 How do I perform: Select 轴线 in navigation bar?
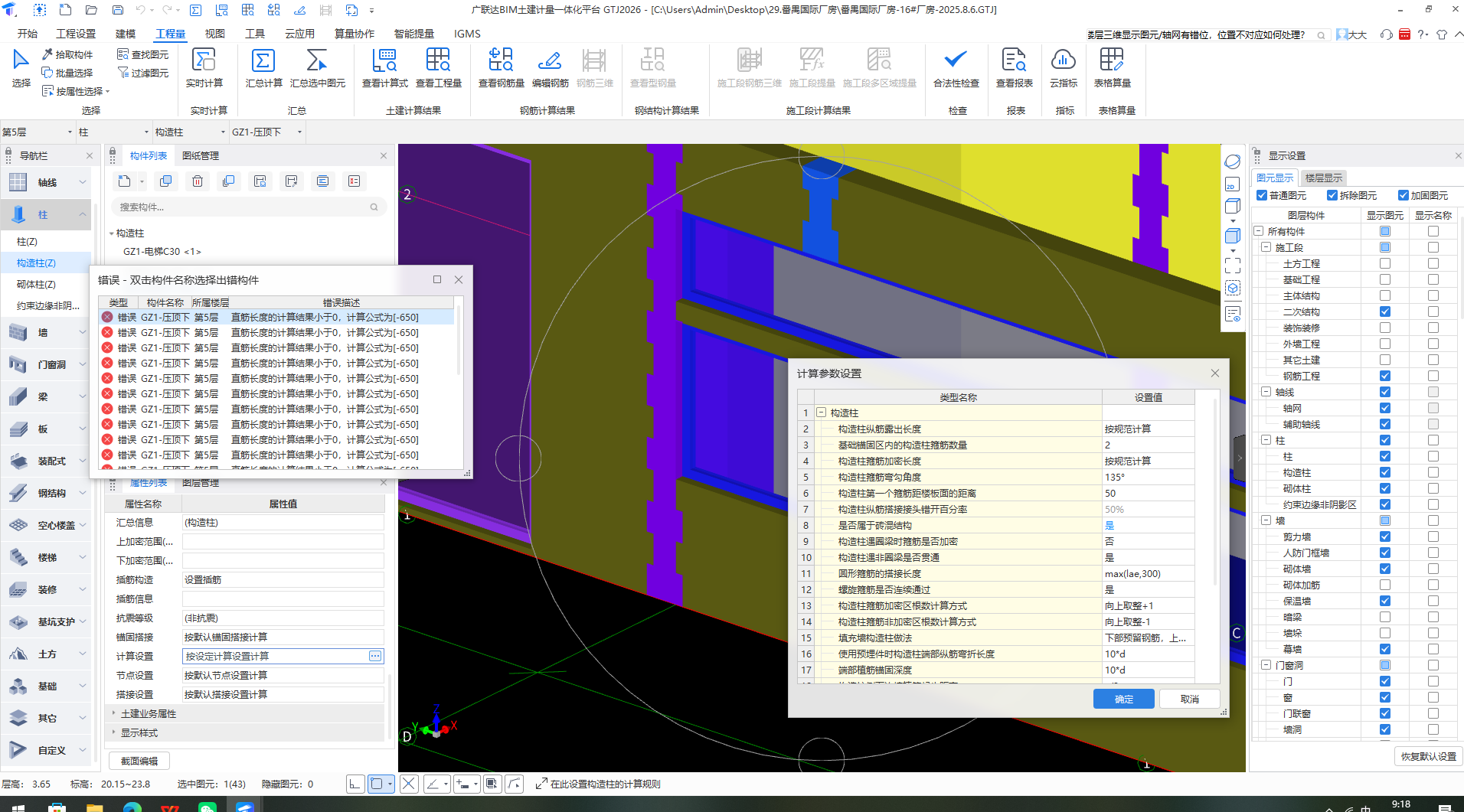pos(46,182)
